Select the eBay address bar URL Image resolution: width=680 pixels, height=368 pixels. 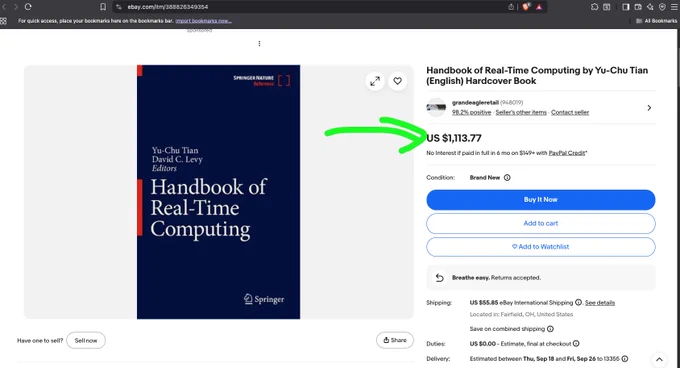(168, 7)
